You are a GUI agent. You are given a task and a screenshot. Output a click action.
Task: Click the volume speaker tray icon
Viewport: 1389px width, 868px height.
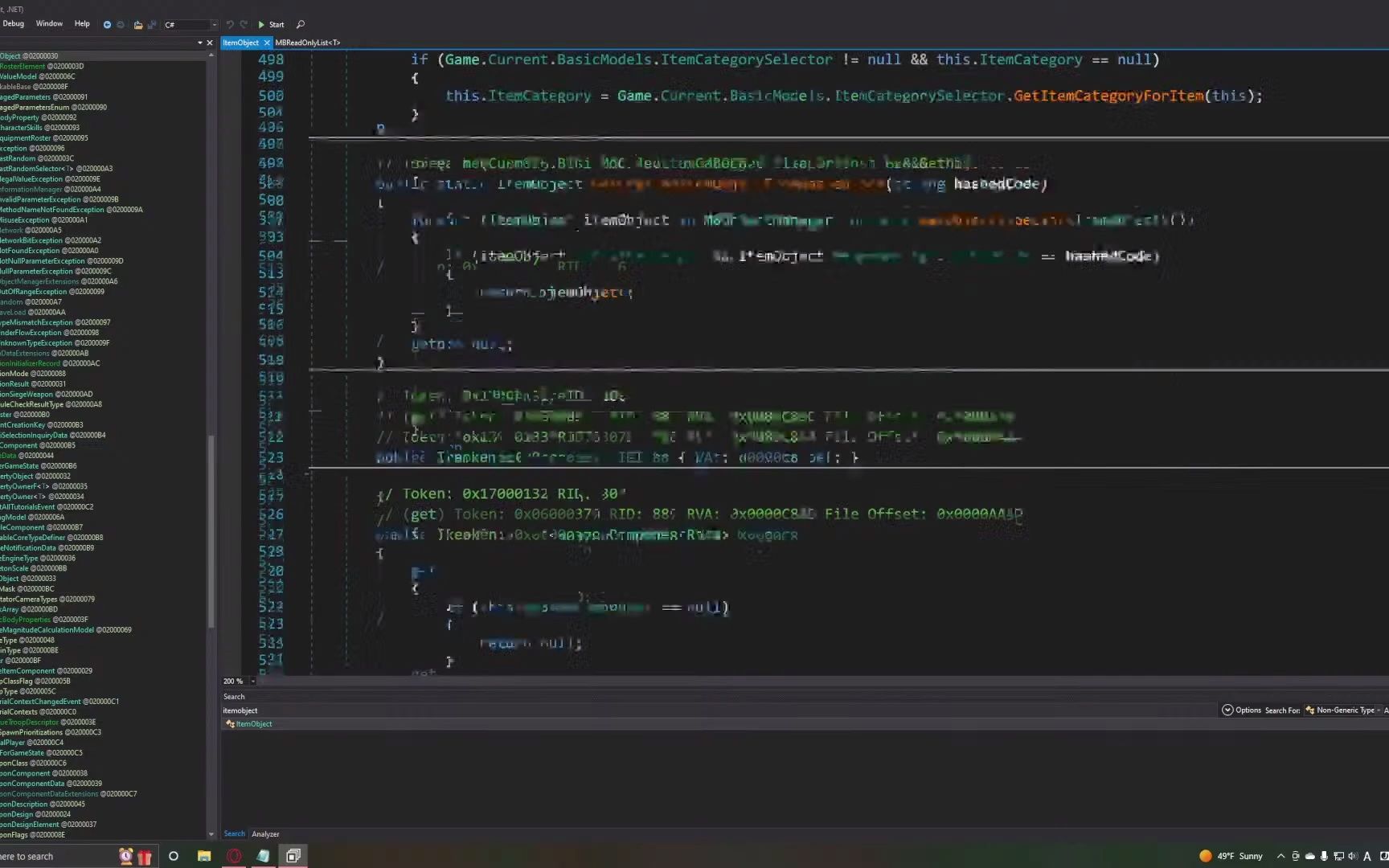[x=1352, y=856]
